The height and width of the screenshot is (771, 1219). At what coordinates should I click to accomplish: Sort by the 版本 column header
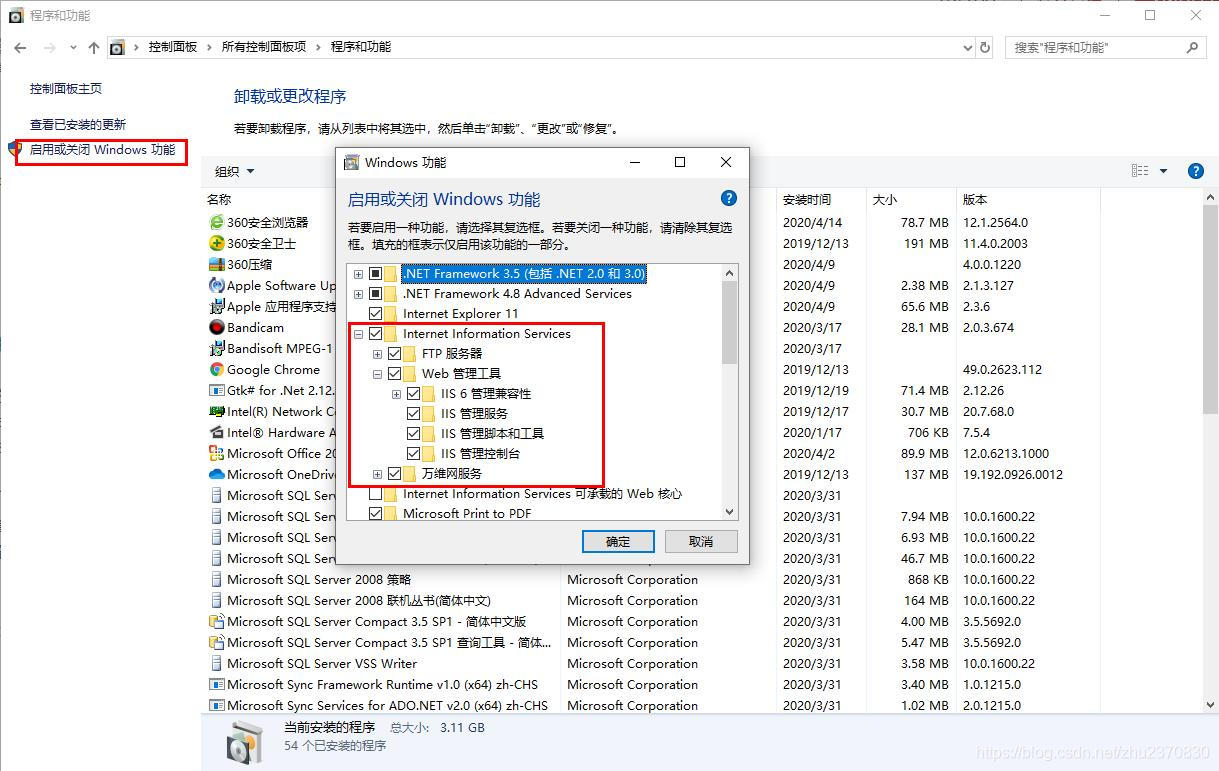[x=975, y=199]
